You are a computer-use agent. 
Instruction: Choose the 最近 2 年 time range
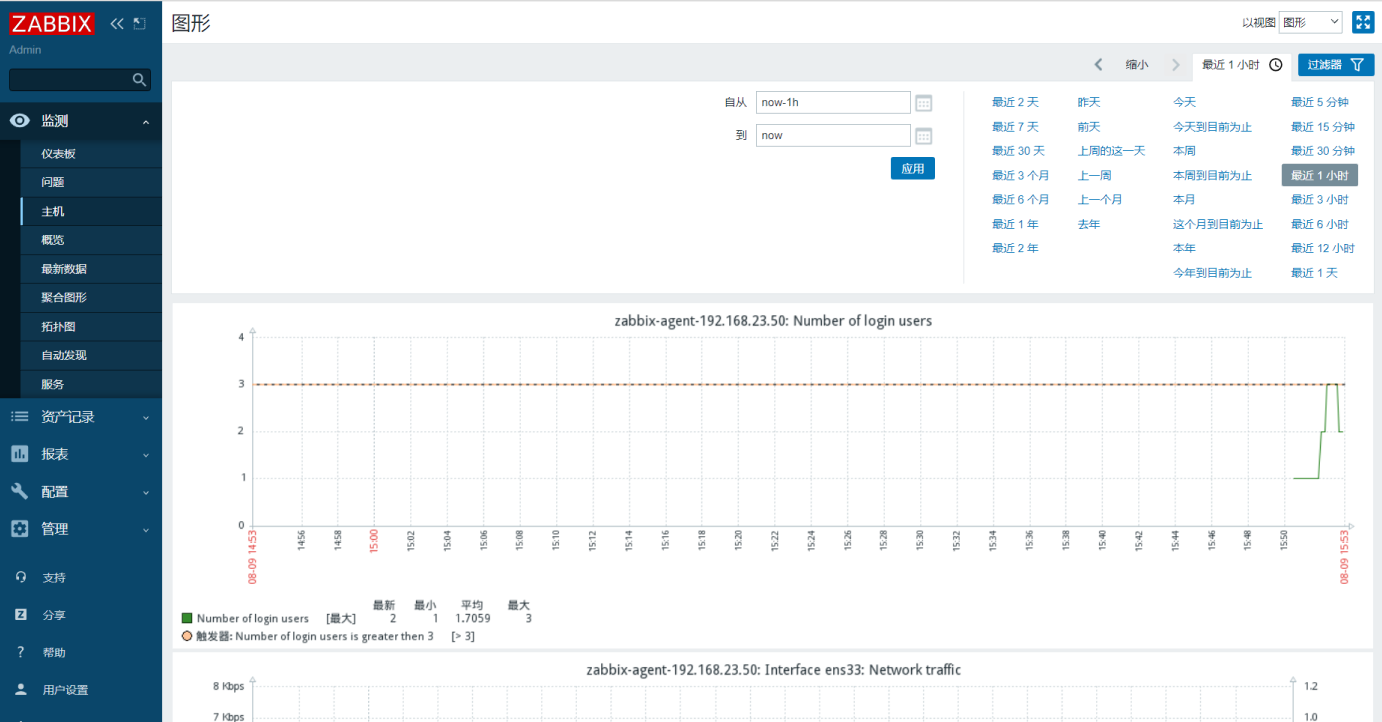pos(1015,248)
